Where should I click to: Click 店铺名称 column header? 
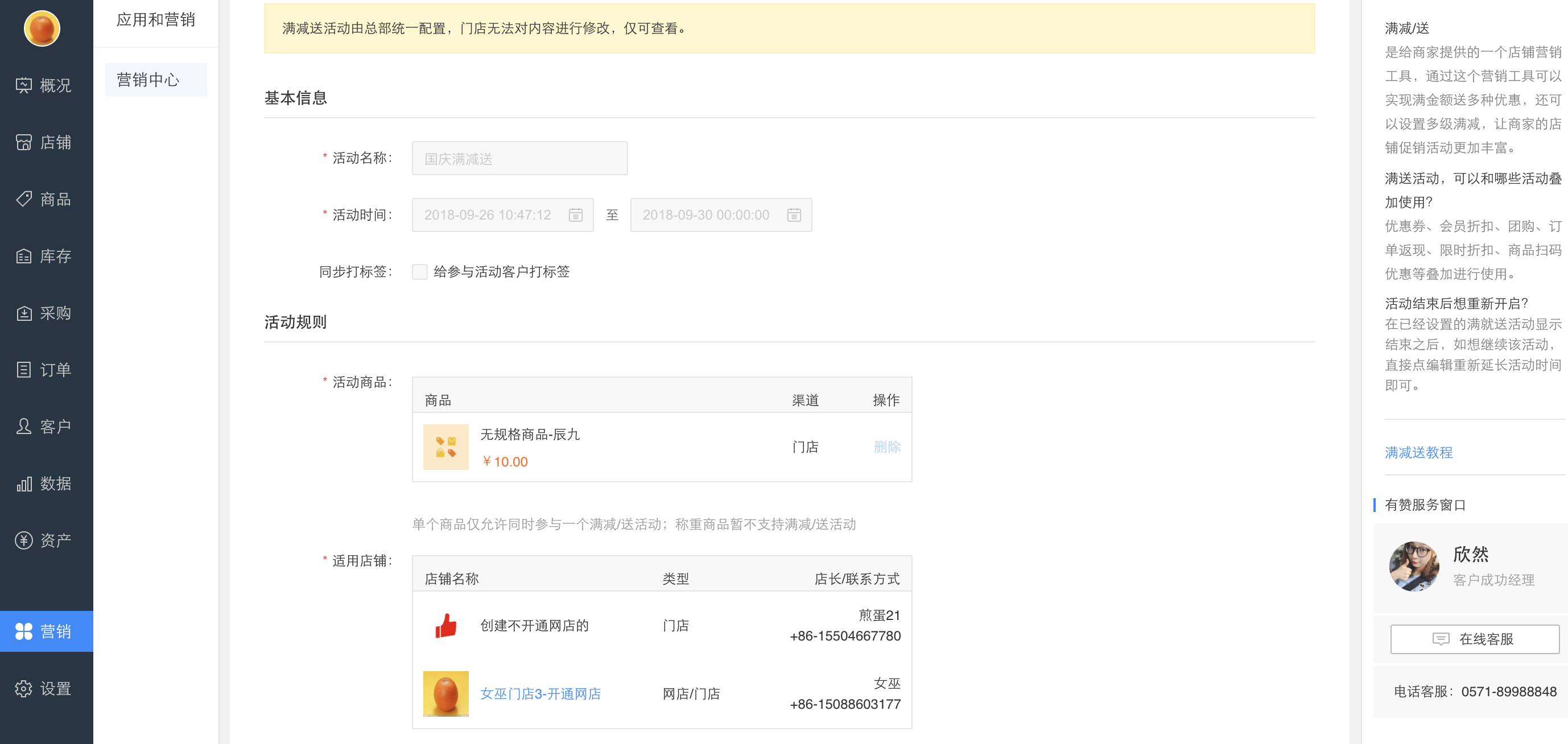click(x=451, y=578)
